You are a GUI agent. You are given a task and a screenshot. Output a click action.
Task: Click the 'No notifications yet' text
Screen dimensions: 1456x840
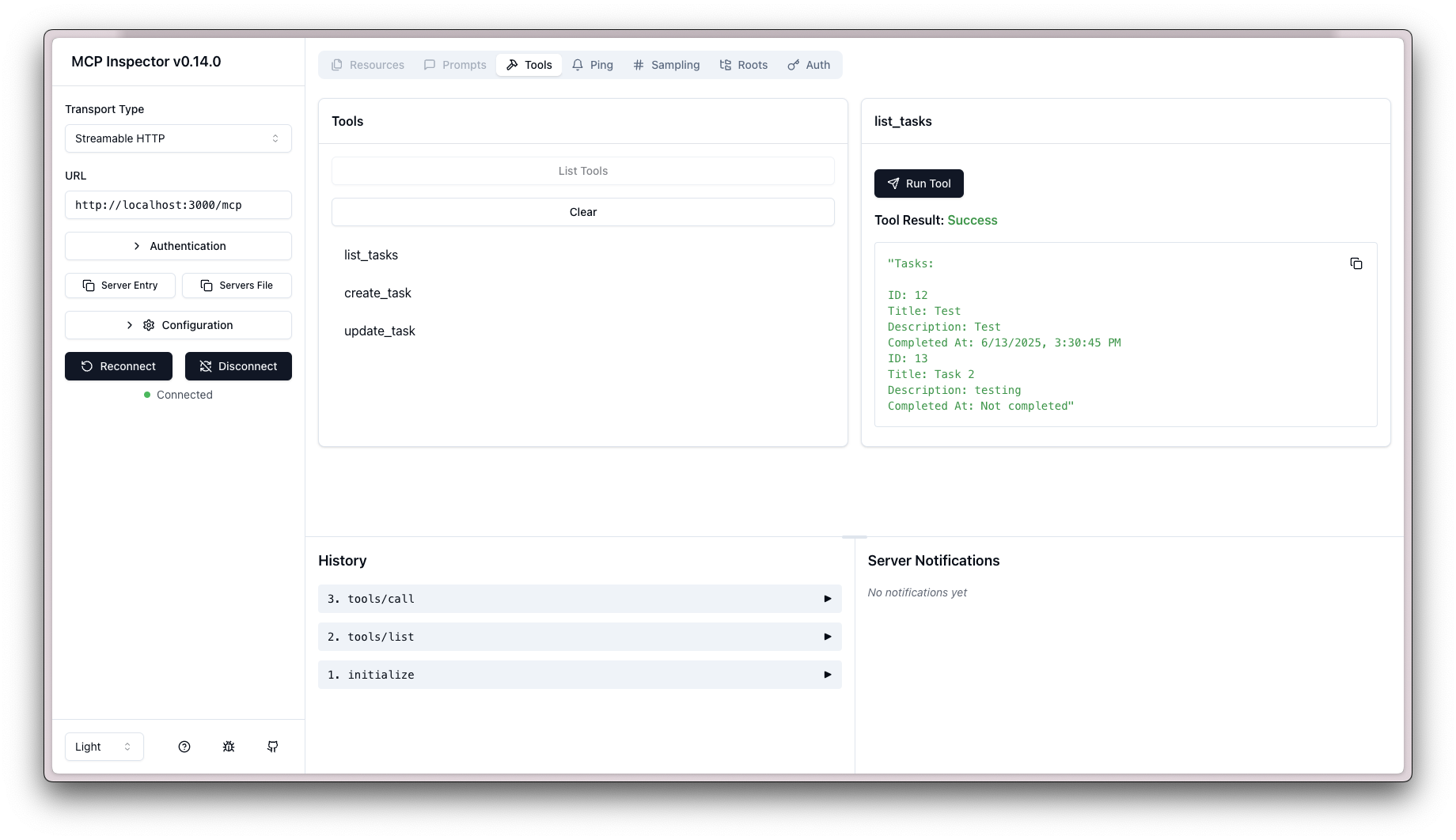coord(917,592)
